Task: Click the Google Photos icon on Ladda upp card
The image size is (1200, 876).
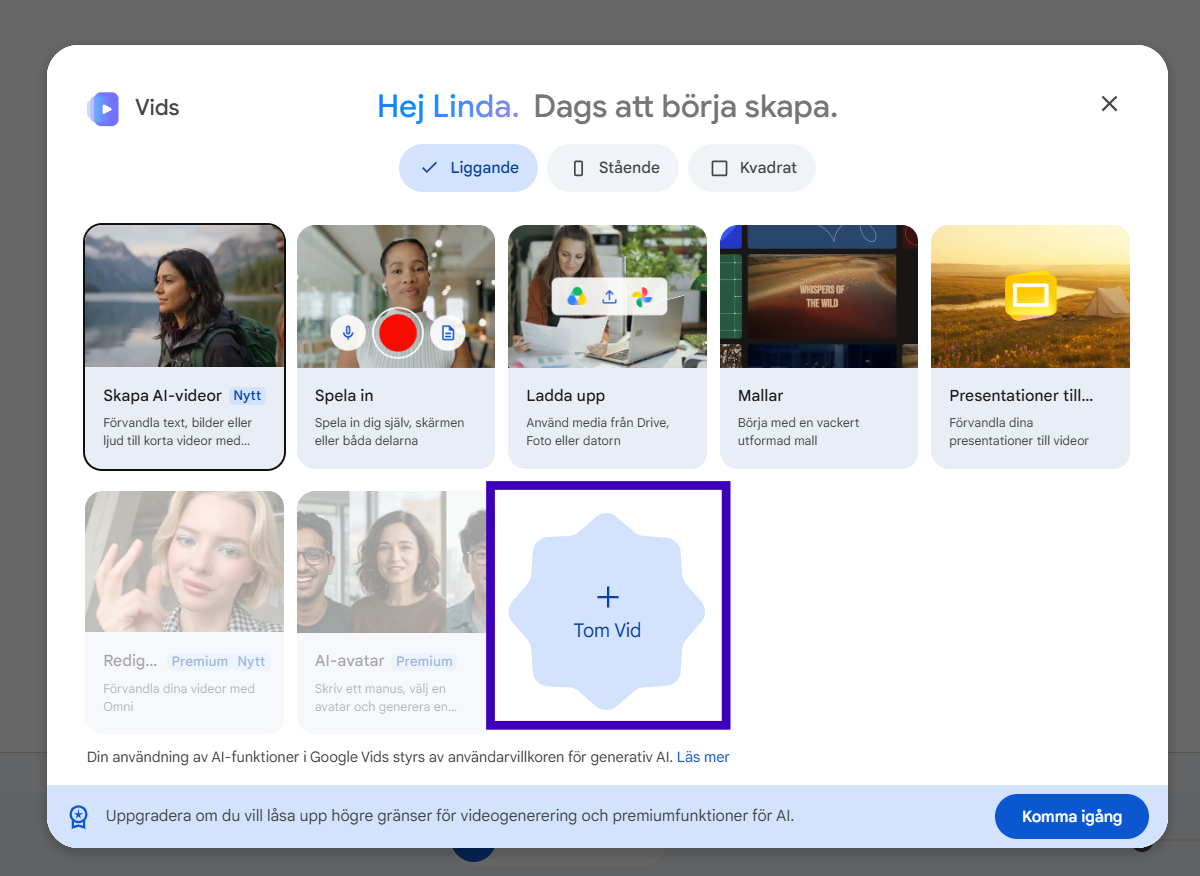Action: point(642,297)
